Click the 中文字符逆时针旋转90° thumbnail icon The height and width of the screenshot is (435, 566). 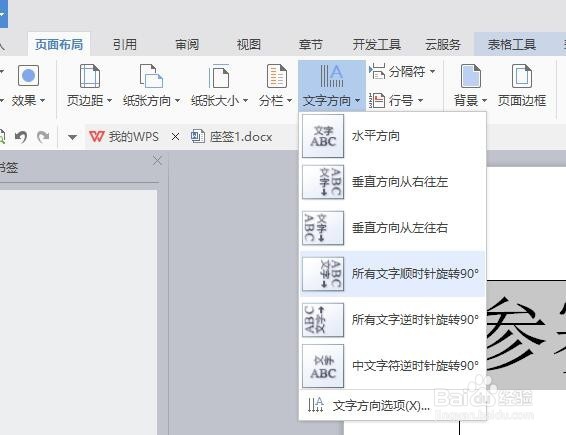click(323, 366)
